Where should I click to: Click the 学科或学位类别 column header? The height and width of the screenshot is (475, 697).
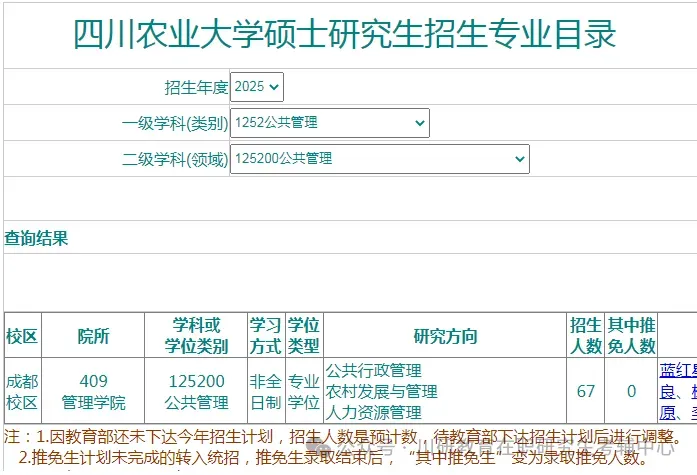(196, 335)
